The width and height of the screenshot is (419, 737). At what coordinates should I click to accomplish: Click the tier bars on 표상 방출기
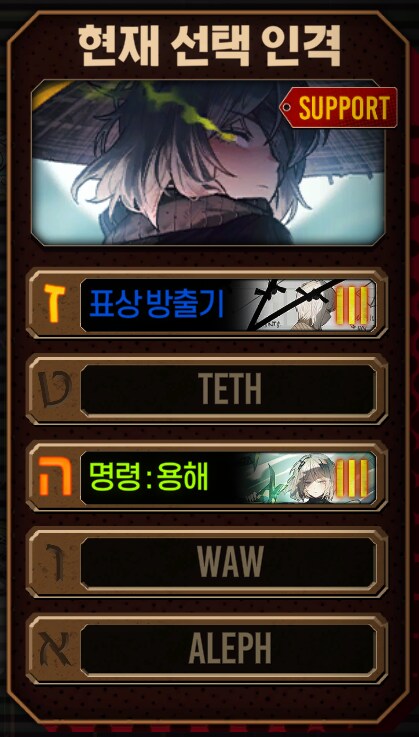352,305
